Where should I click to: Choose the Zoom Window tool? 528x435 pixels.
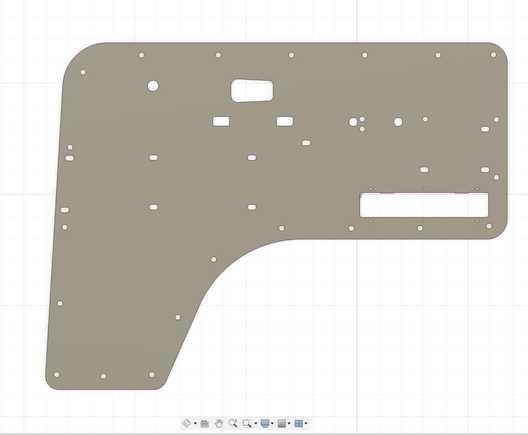click(x=247, y=423)
